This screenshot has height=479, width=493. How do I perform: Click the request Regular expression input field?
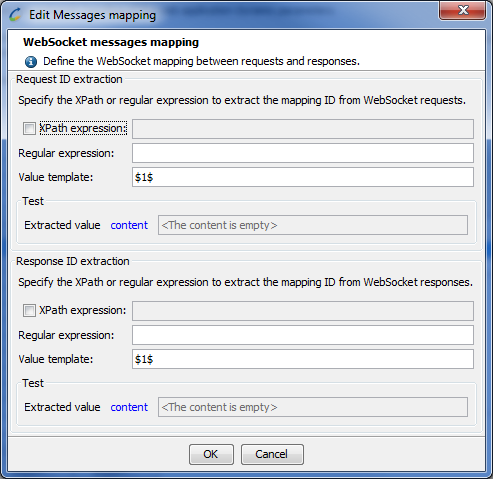click(x=303, y=153)
